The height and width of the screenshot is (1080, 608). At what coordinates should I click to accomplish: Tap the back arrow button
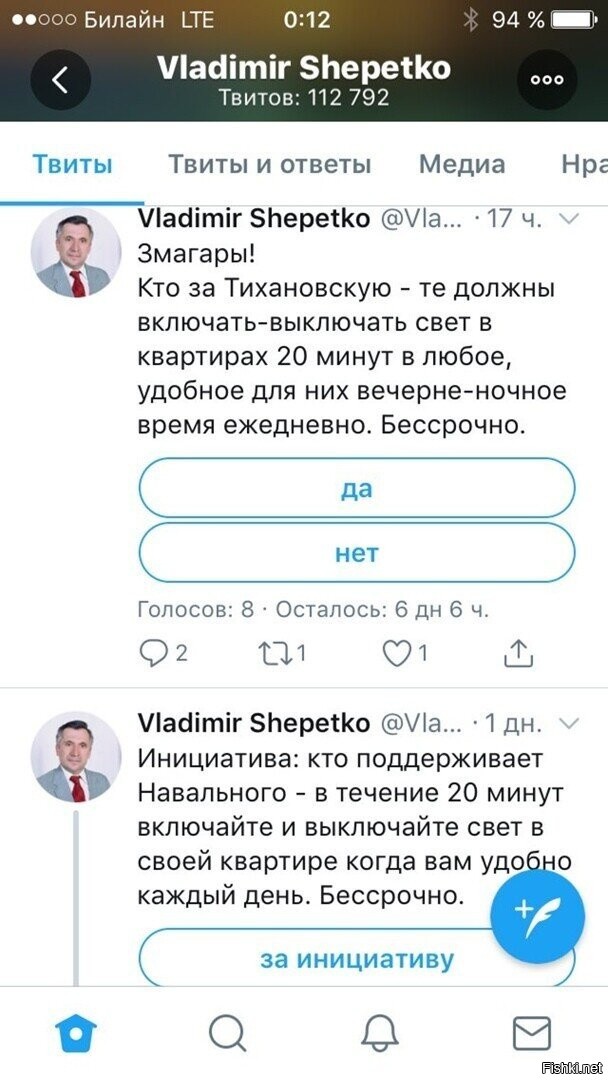click(x=61, y=80)
